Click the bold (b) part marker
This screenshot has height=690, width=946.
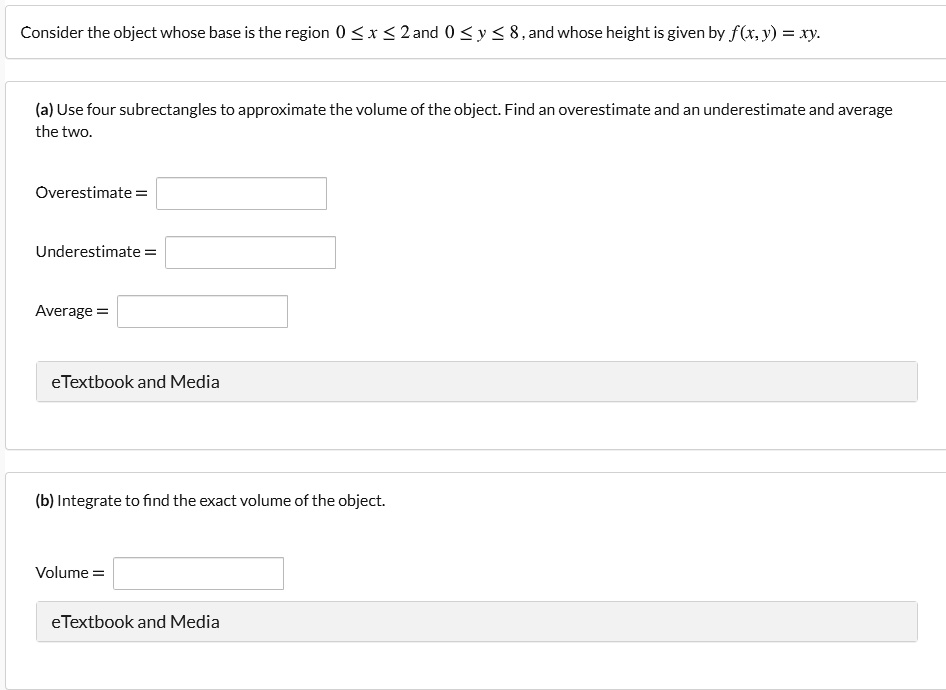(x=45, y=500)
